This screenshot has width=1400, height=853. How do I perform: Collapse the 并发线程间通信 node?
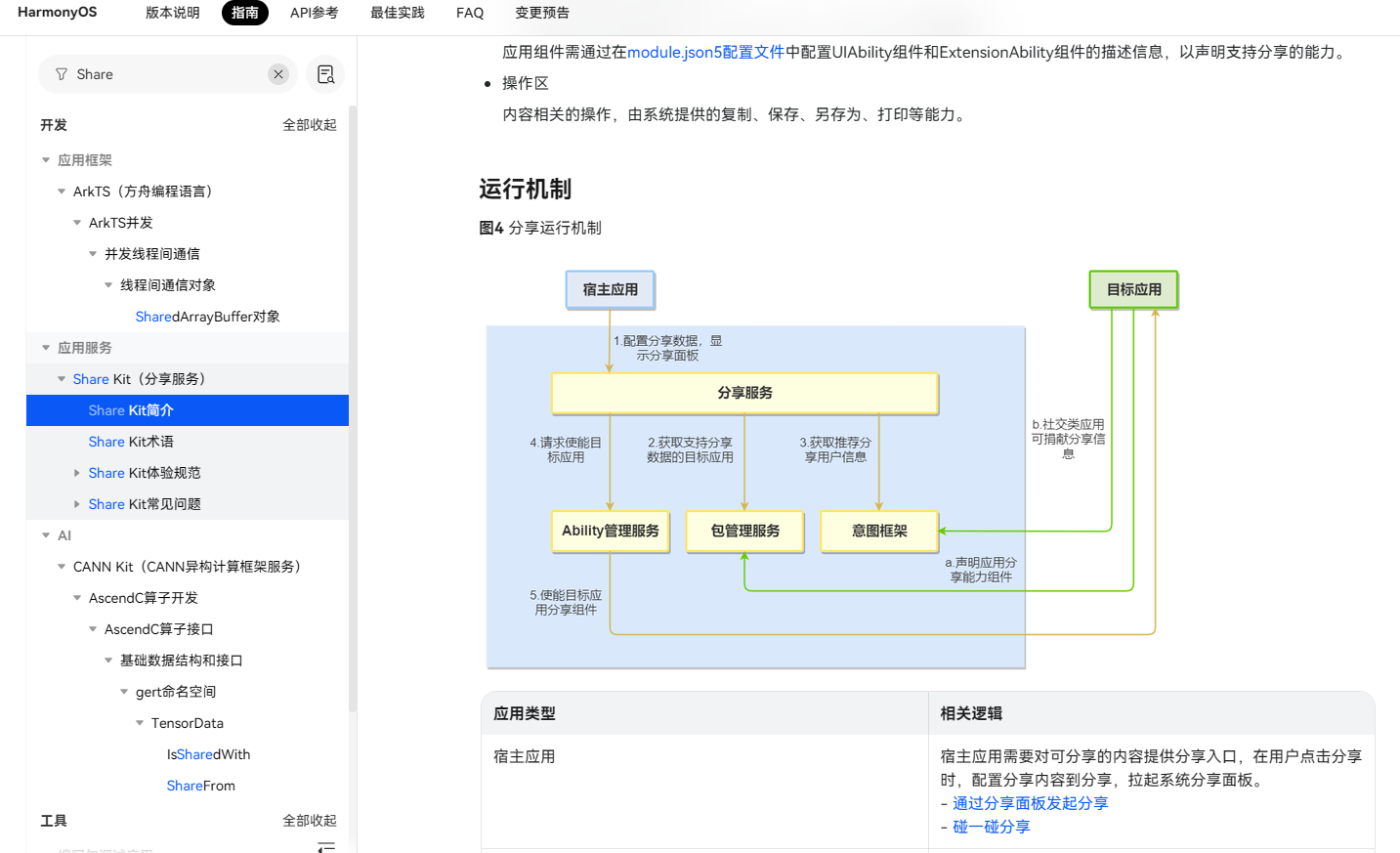(93, 254)
